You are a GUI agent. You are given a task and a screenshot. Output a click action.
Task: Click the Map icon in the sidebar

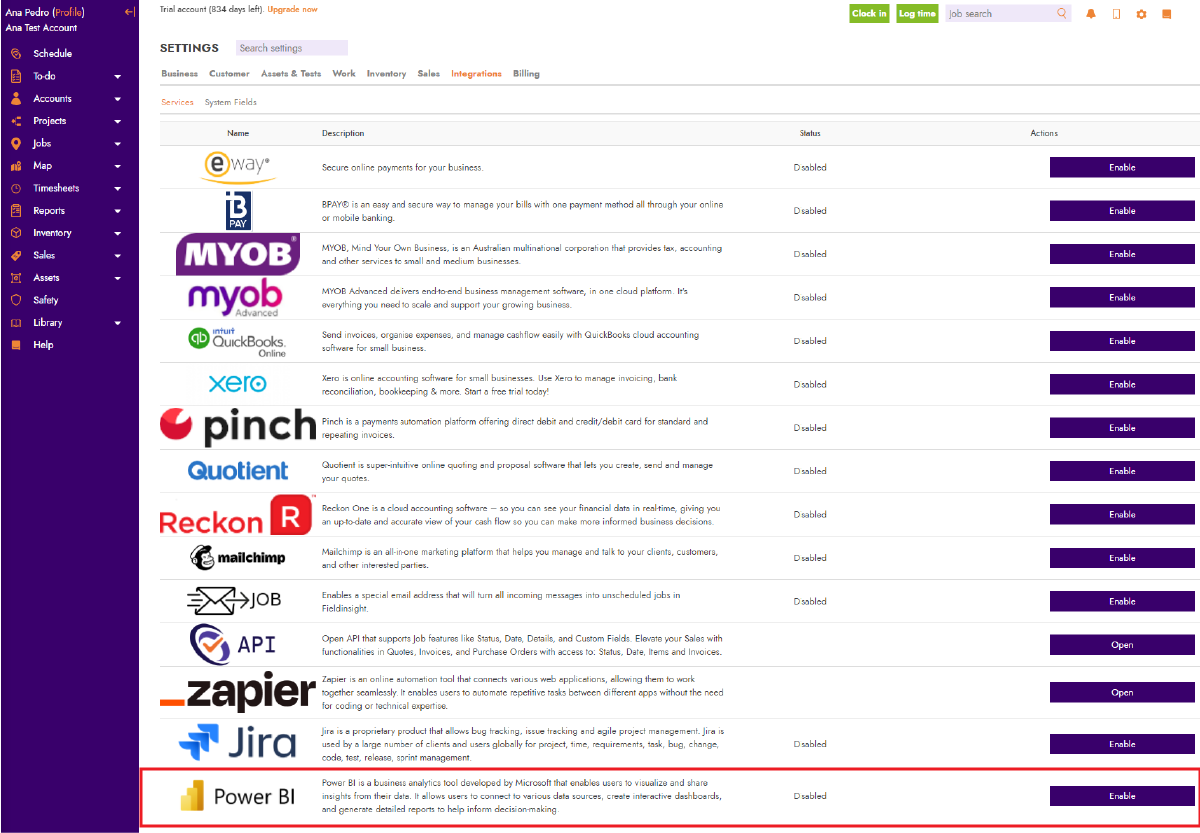point(15,166)
